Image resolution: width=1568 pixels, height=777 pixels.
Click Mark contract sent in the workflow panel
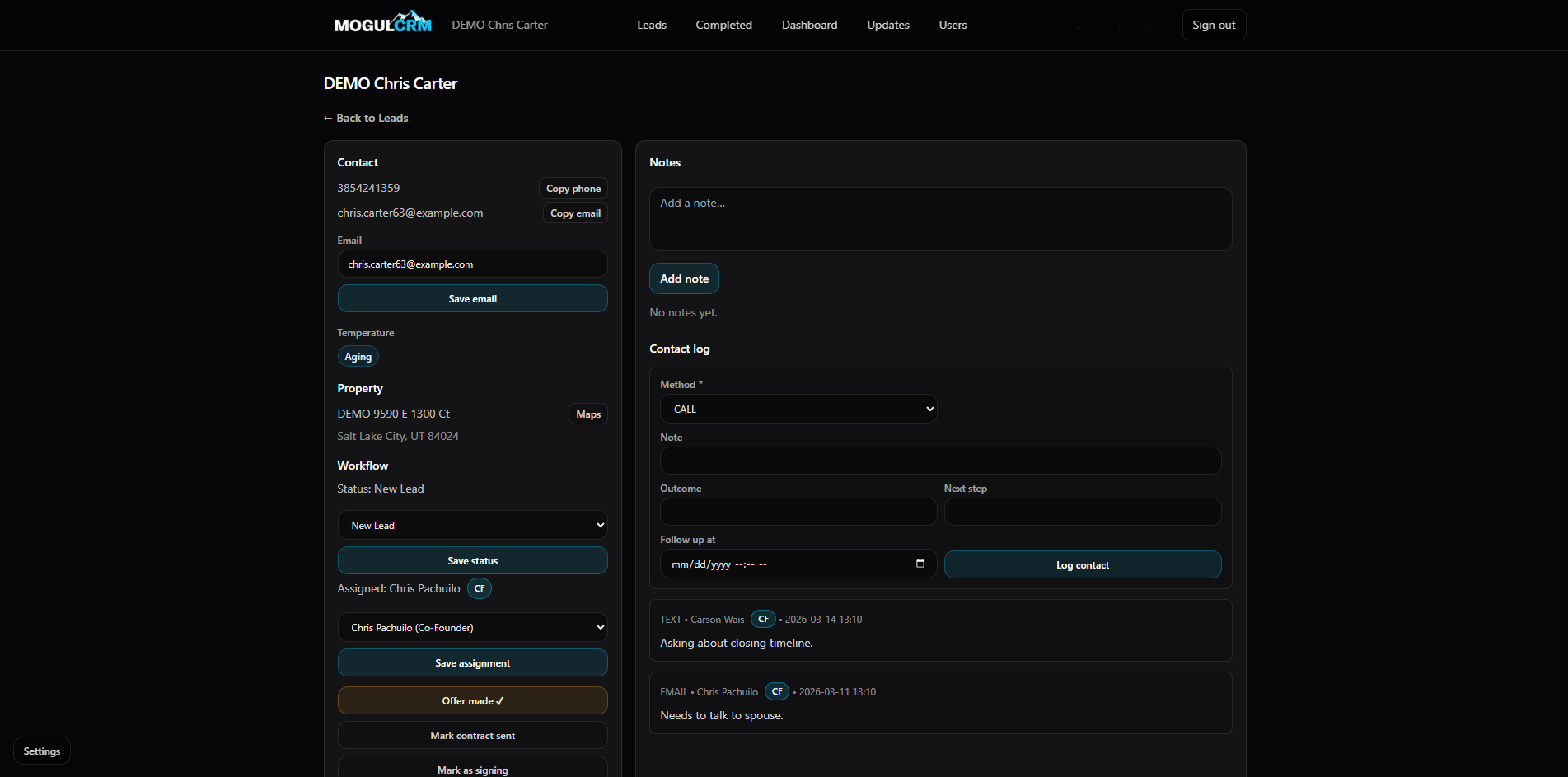472,735
